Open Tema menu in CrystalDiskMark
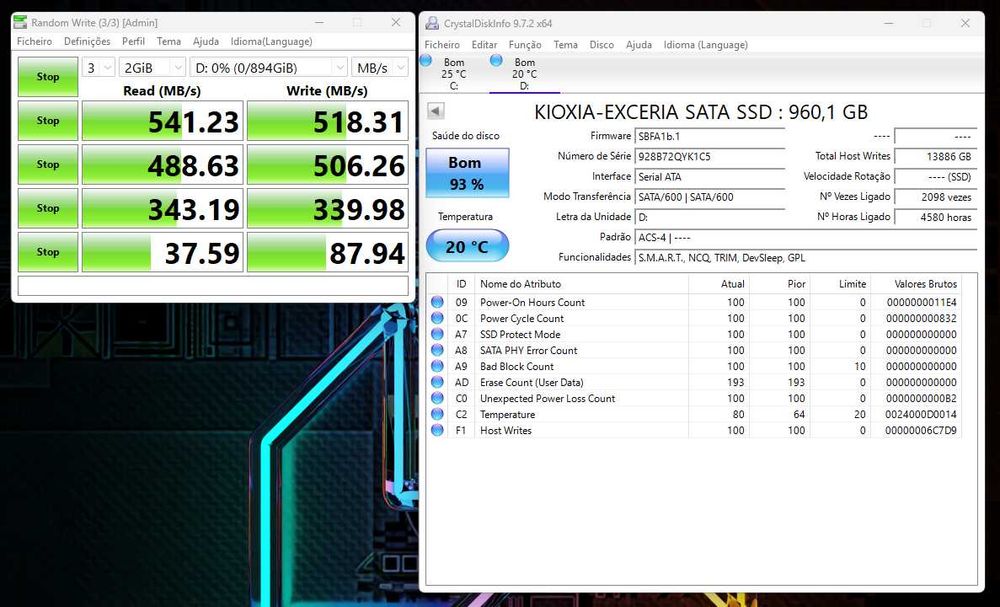Viewport: 1000px width, 607px height. click(169, 41)
